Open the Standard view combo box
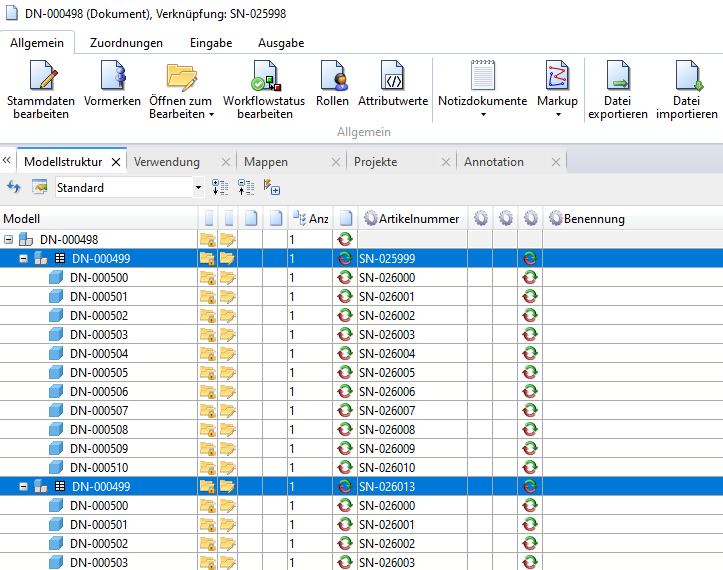Image resolution: width=723 pixels, height=570 pixels. tap(198, 187)
